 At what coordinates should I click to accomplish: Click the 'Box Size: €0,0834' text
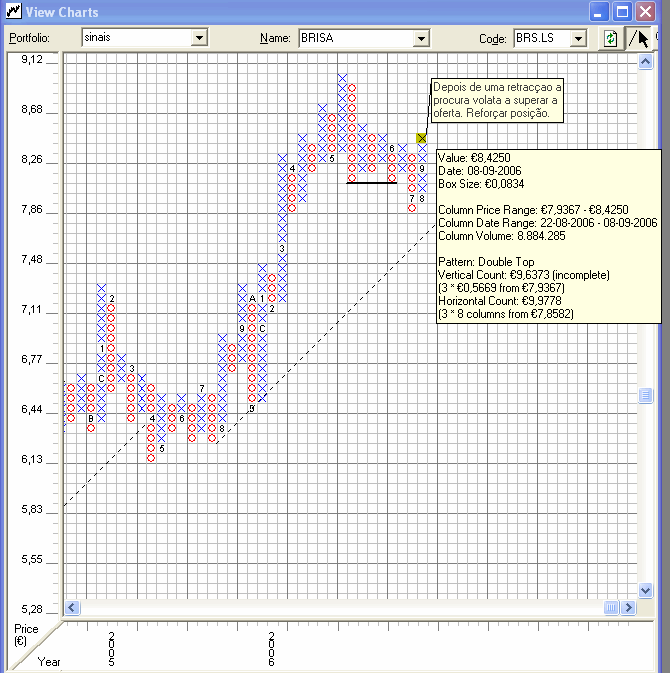pyautogui.click(x=481, y=184)
